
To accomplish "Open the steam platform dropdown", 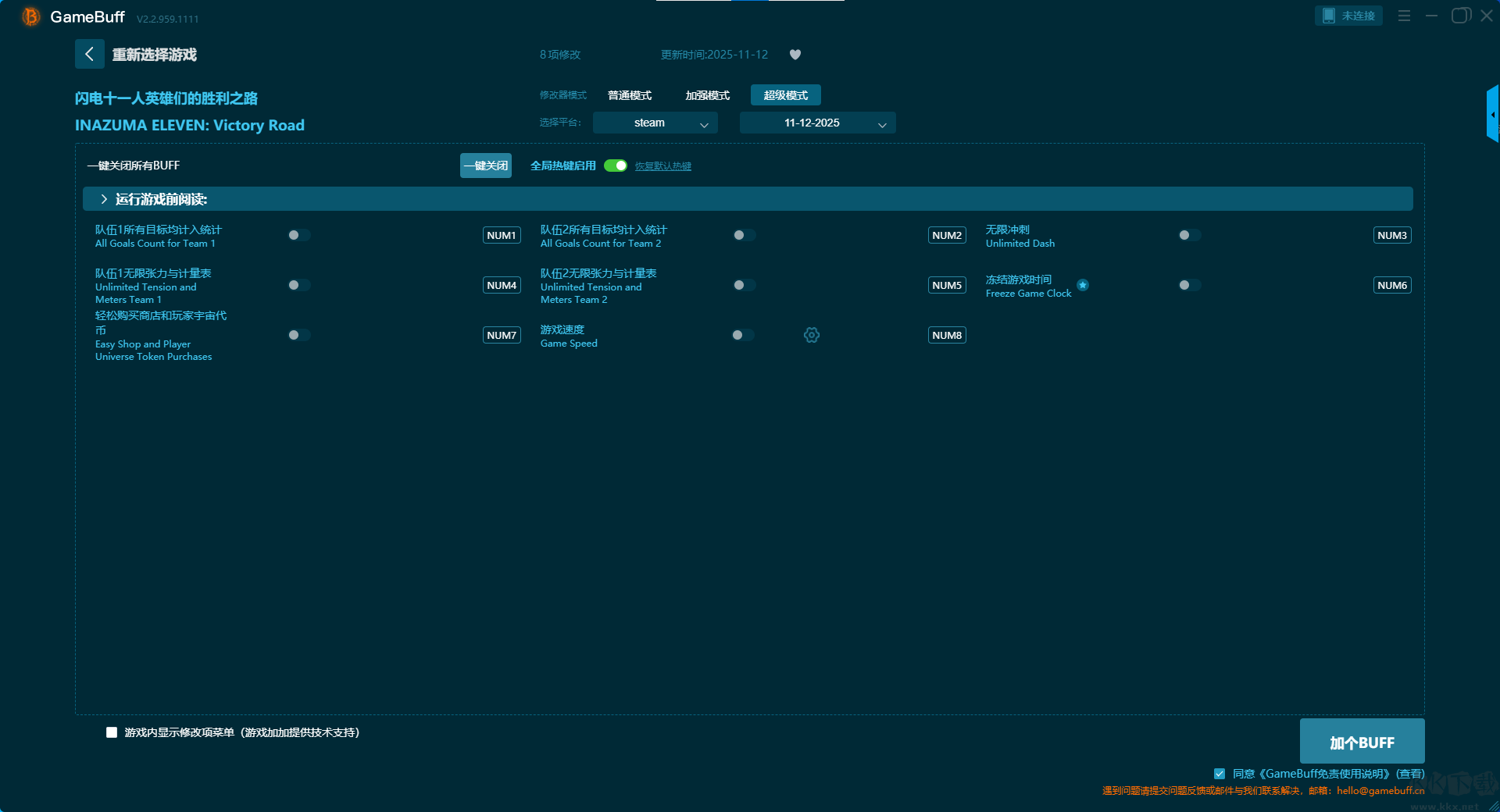I will (655, 123).
